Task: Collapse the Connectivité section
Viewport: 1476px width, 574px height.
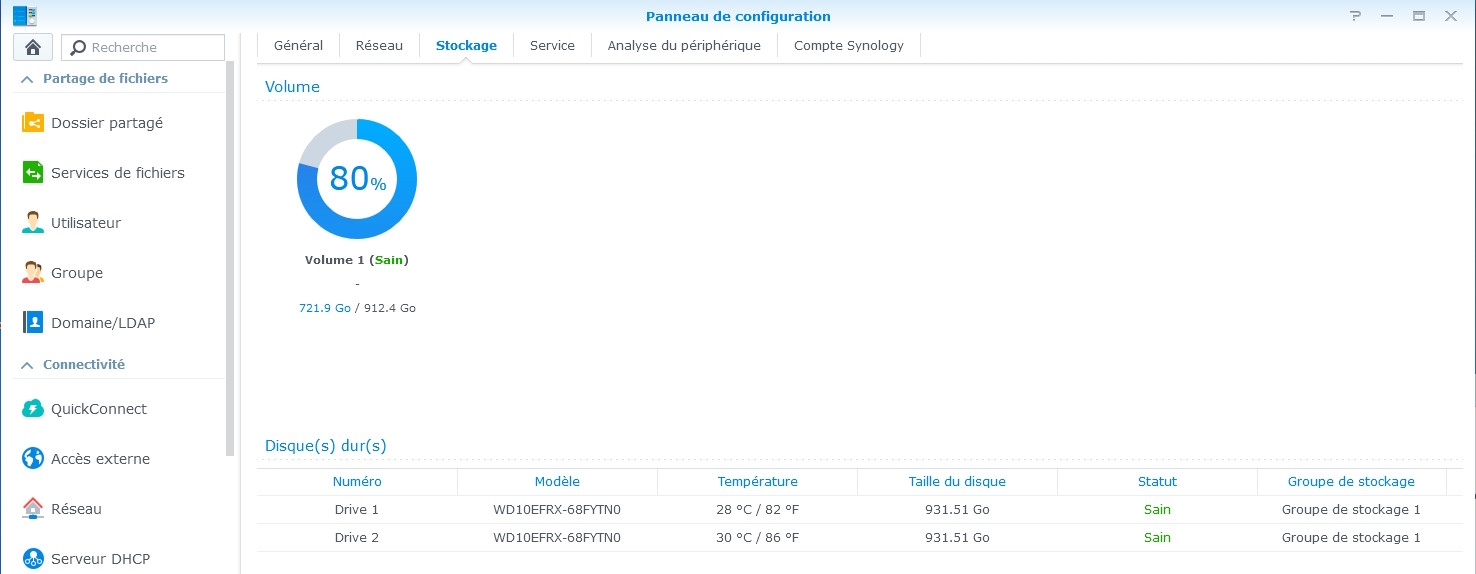Action: (27, 365)
